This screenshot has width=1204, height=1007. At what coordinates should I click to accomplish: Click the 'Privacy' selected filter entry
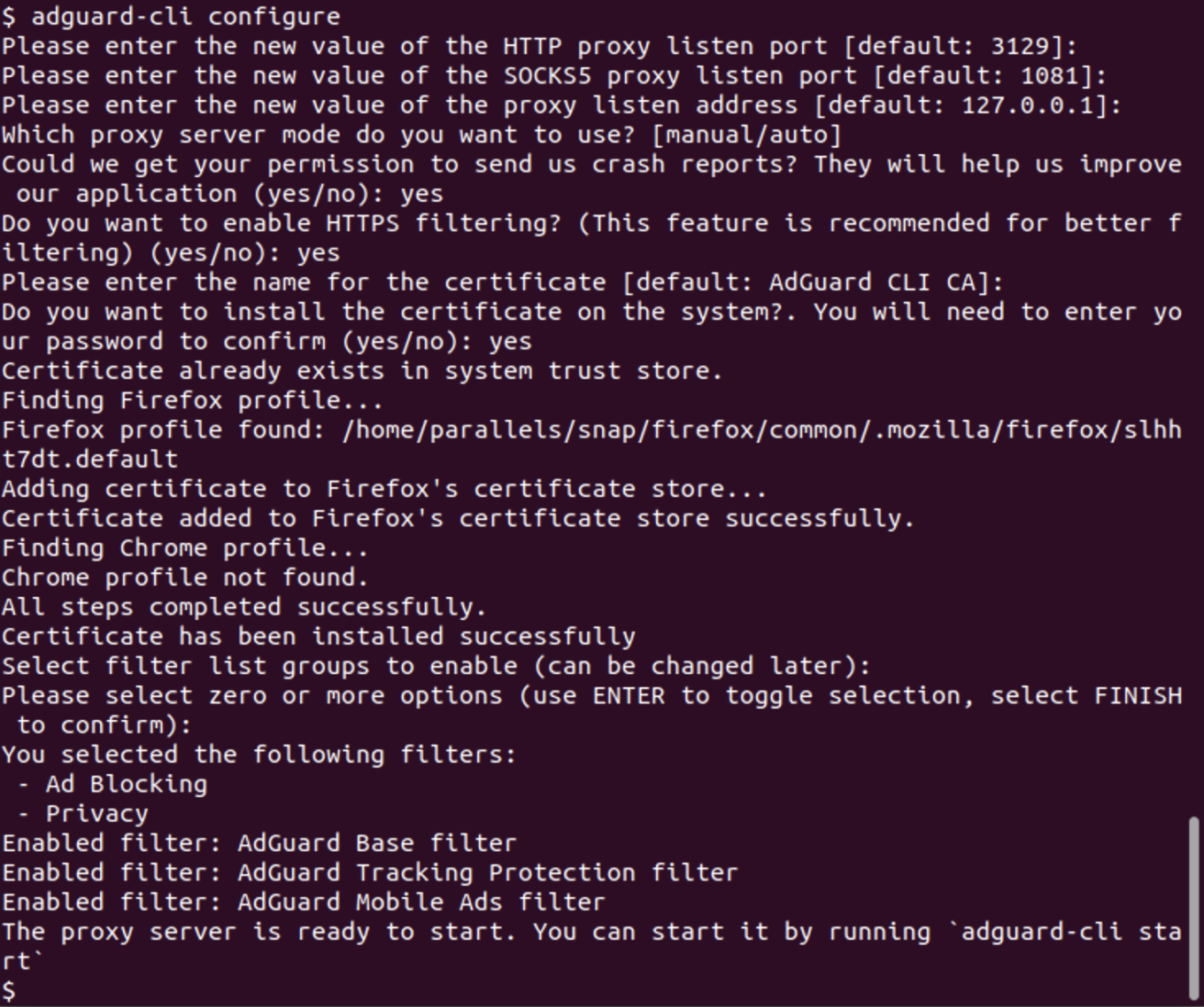click(x=96, y=814)
